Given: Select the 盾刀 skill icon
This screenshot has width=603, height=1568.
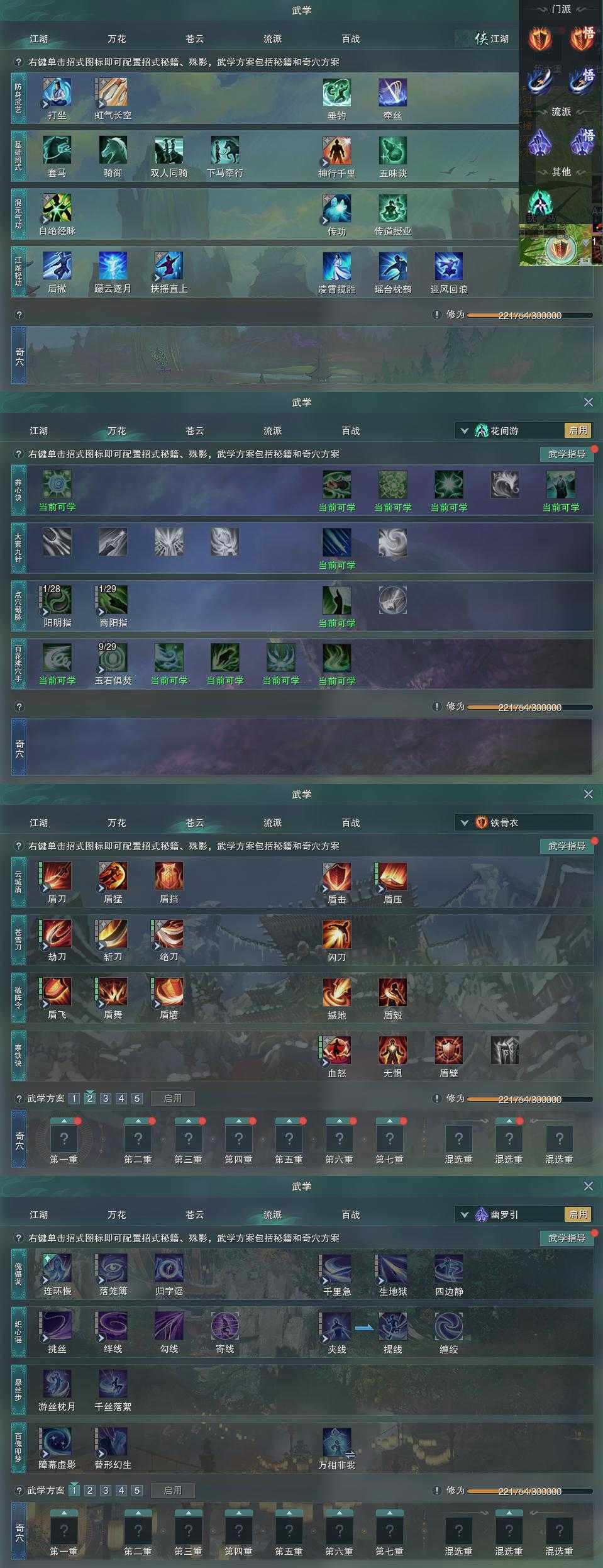Looking at the screenshot, I should (x=57, y=876).
